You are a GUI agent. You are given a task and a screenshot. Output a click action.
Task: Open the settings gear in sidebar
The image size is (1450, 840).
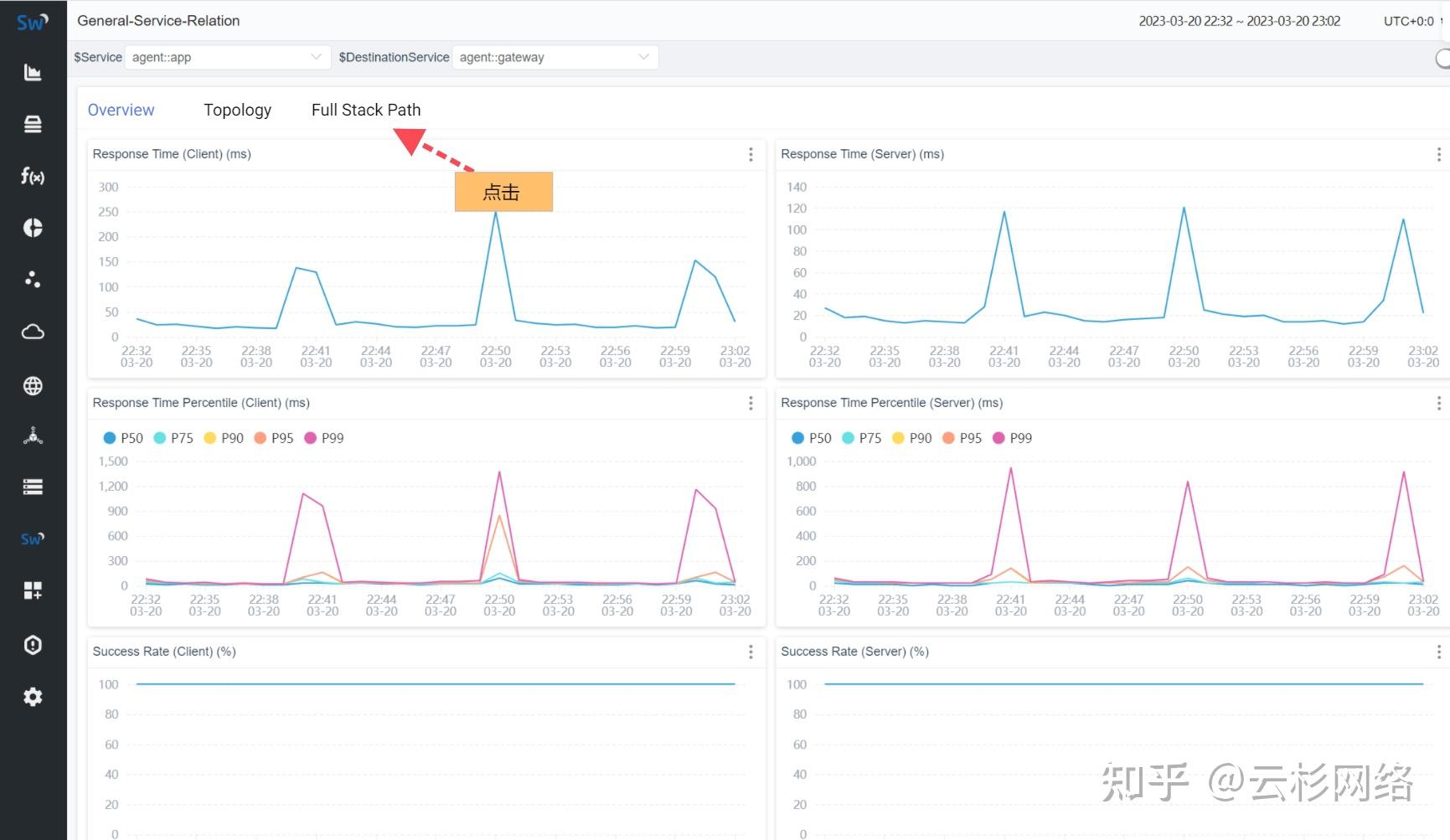[x=33, y=697]
